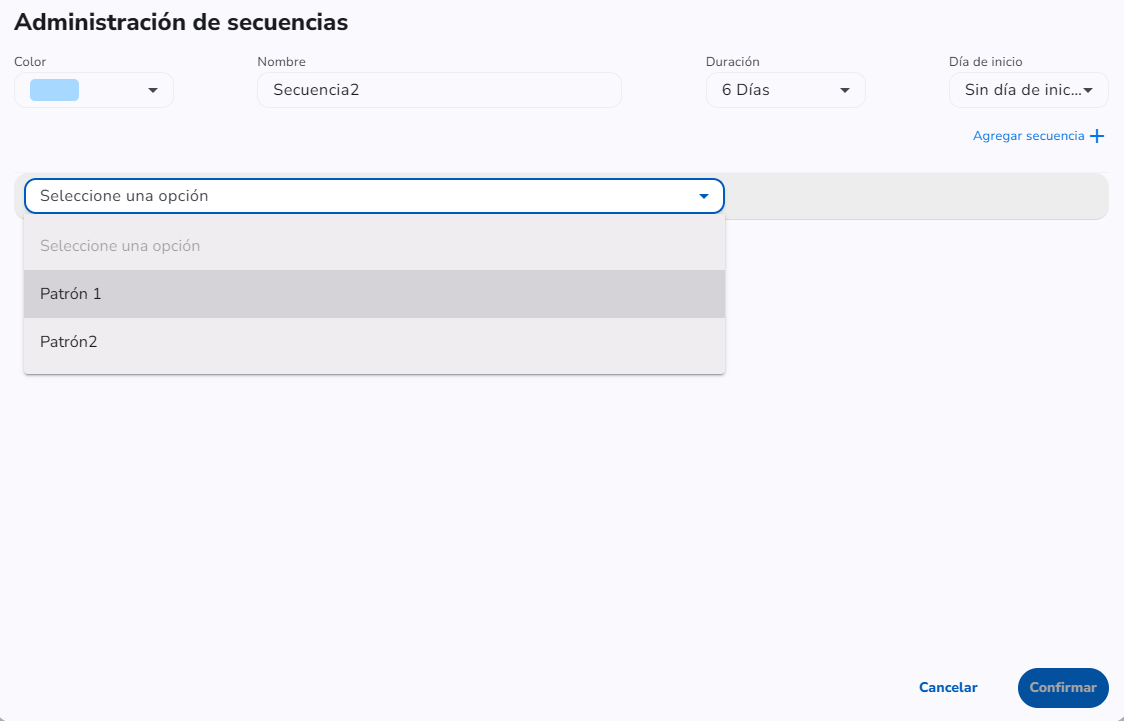Click the Nombre field label

[x=282, y=62]
